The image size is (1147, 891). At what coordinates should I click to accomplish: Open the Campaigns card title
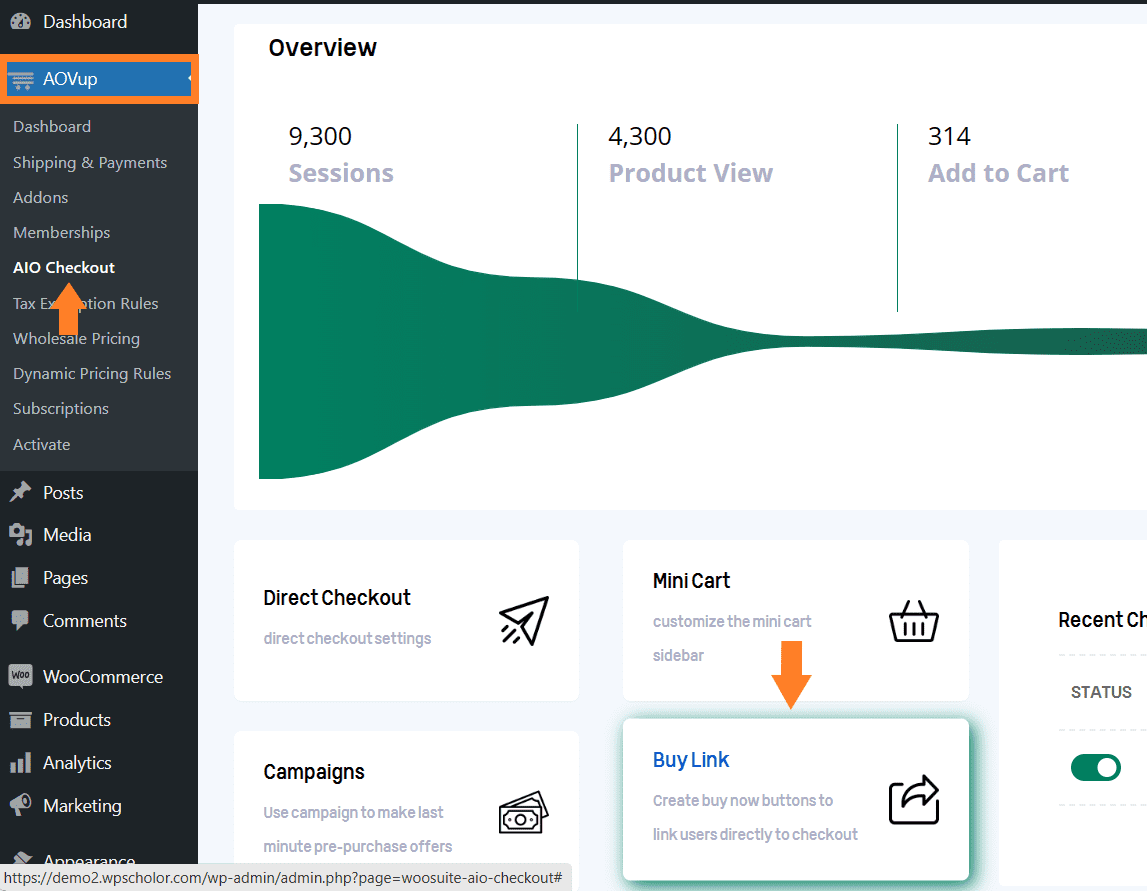pos(314,772)
